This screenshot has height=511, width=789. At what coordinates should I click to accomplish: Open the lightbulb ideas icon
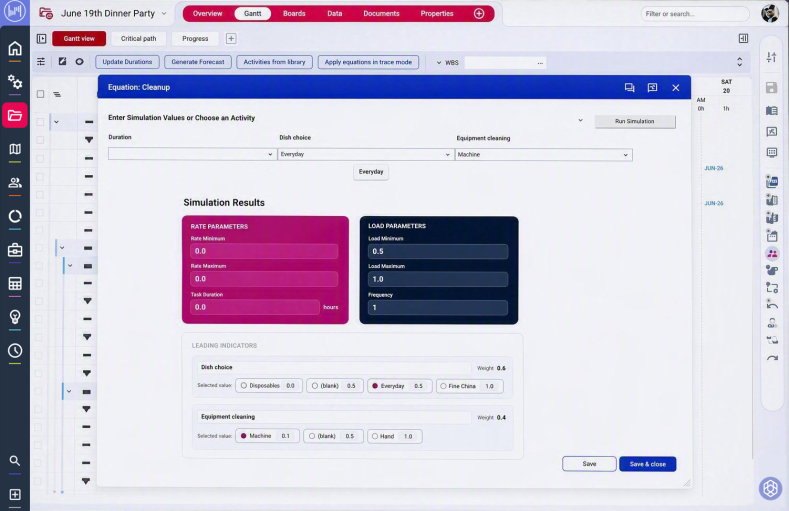click(15, 317)
